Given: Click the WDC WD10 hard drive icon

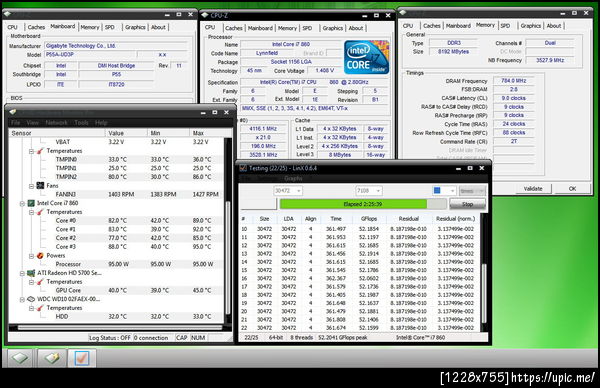Looking at the screenshot, I should (x=31, y=299).
